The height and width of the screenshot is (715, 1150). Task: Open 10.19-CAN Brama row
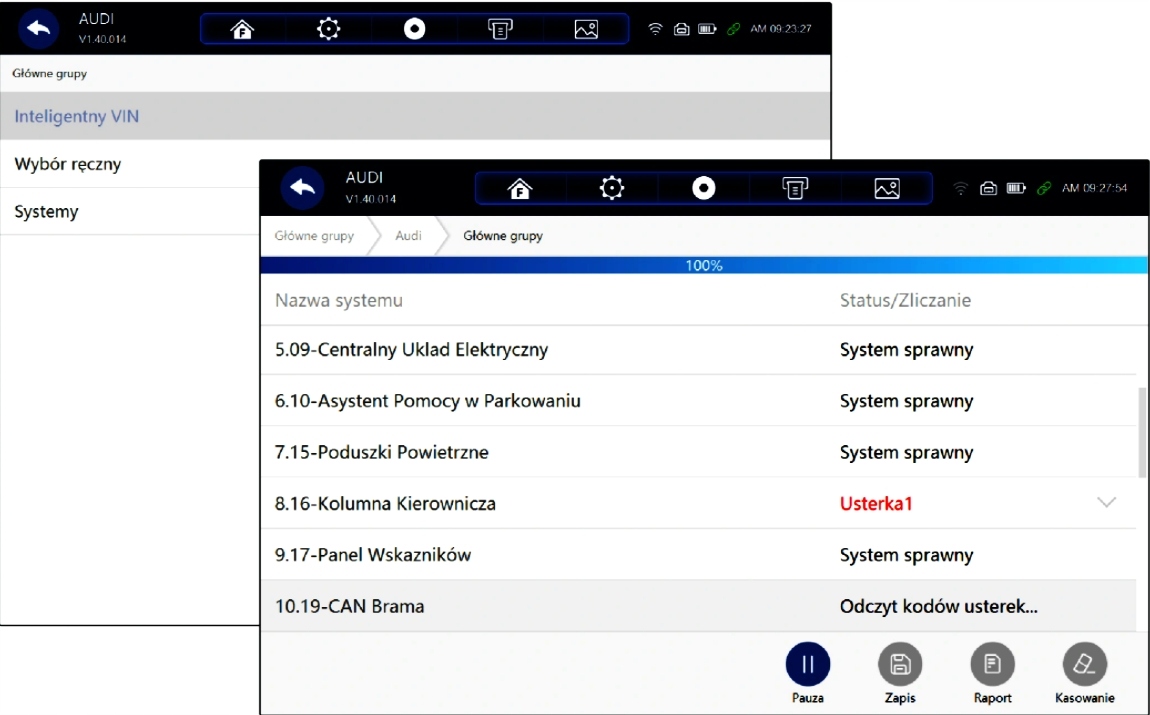(x=698, y=606)
